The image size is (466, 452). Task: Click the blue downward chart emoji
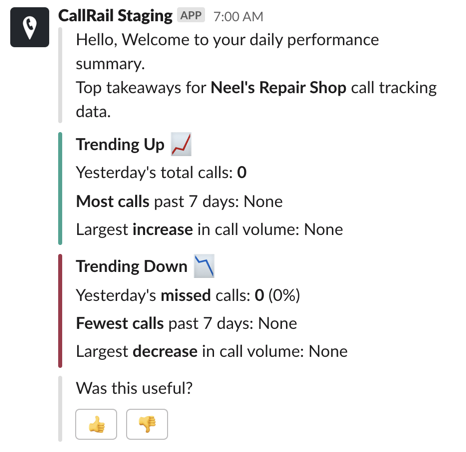pyautogui.click(x=204, y=266)
